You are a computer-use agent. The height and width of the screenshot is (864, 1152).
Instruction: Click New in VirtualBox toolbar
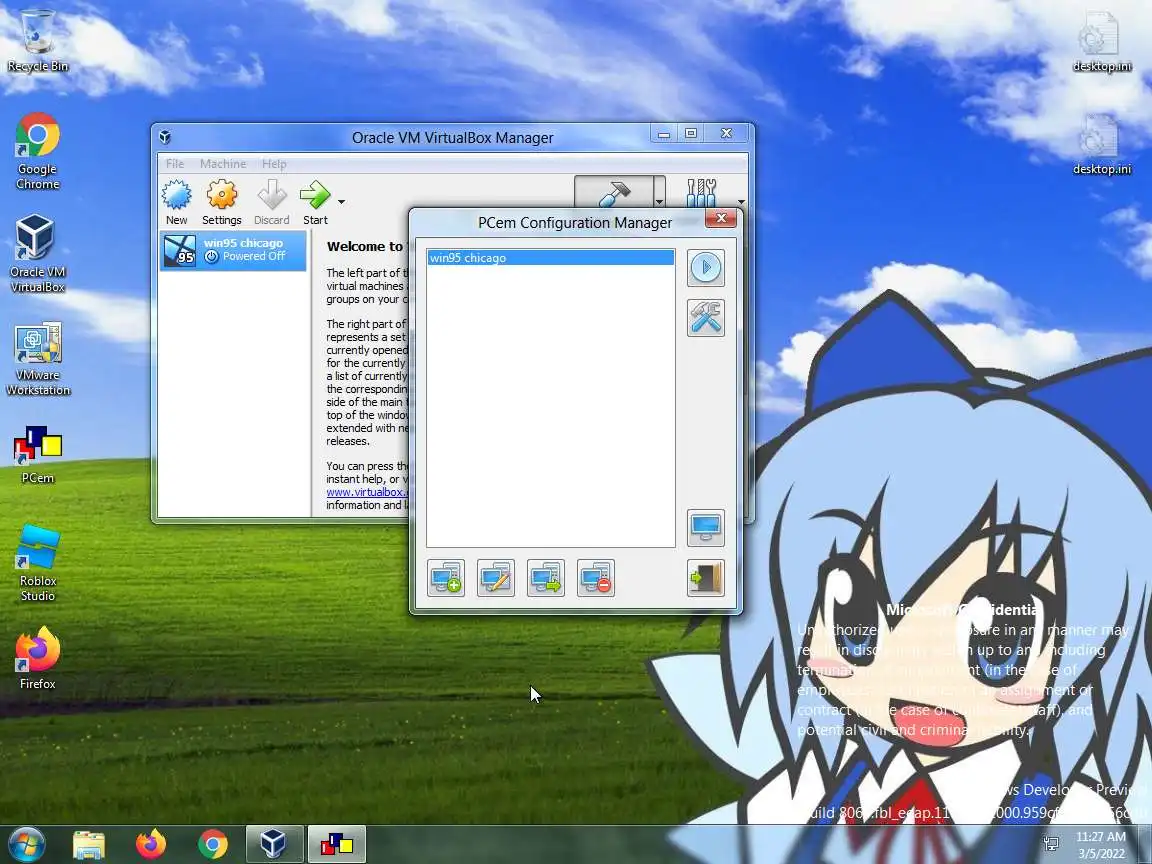point(176,203)
